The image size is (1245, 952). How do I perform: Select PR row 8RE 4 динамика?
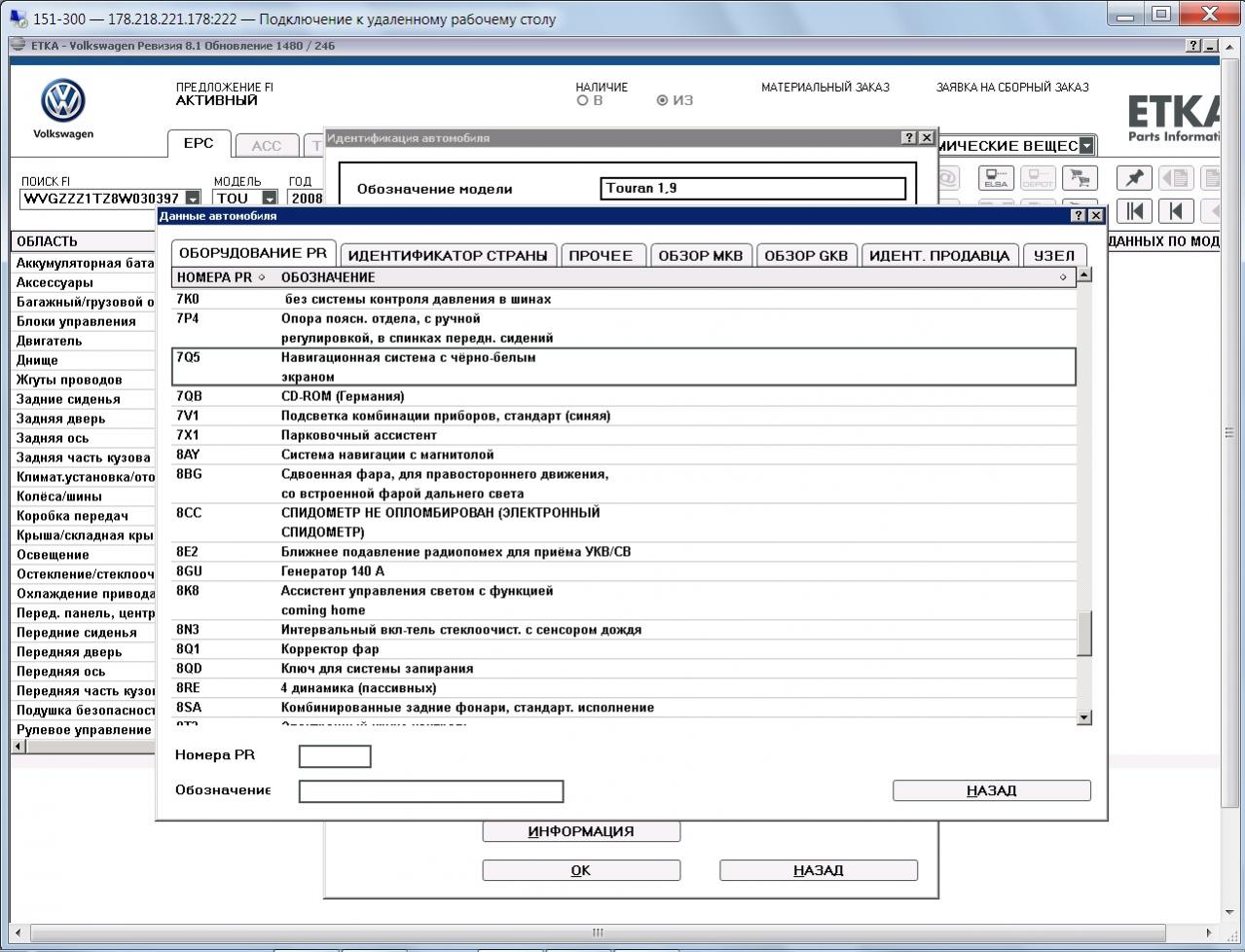624,688
